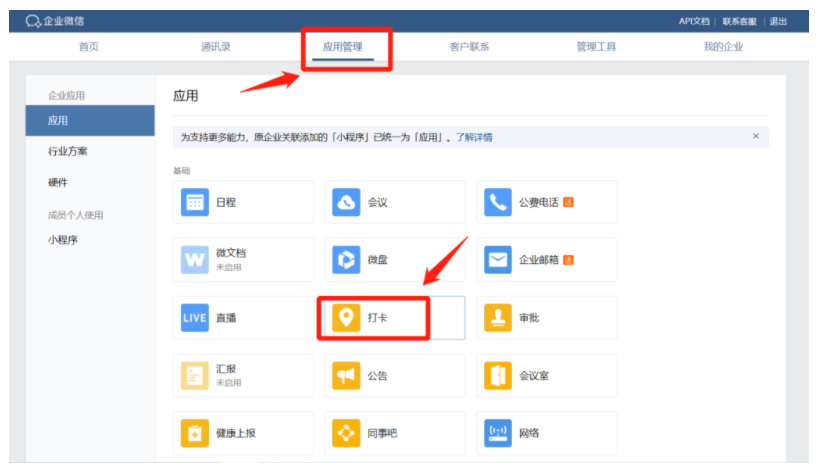Click the 日程 app label
This screenshot has height=475, width=819.
pyautogui.click(x=226, y=202)
